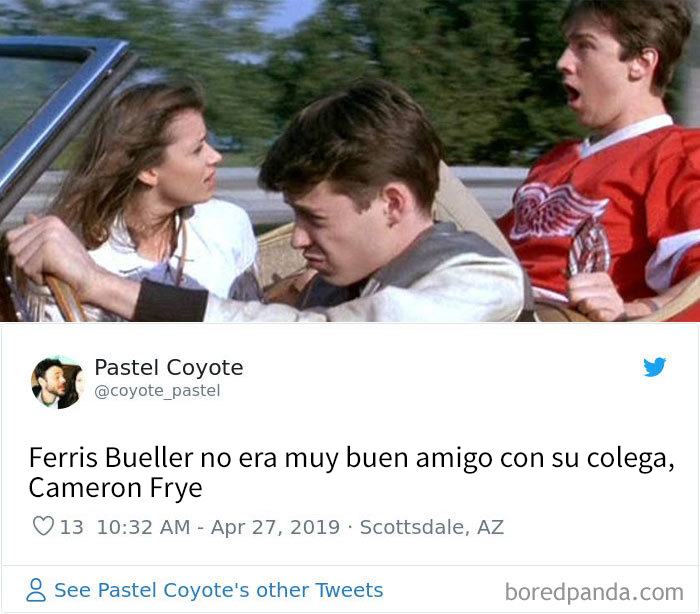Click the @coyote_pastel handle

coord(157,391)
